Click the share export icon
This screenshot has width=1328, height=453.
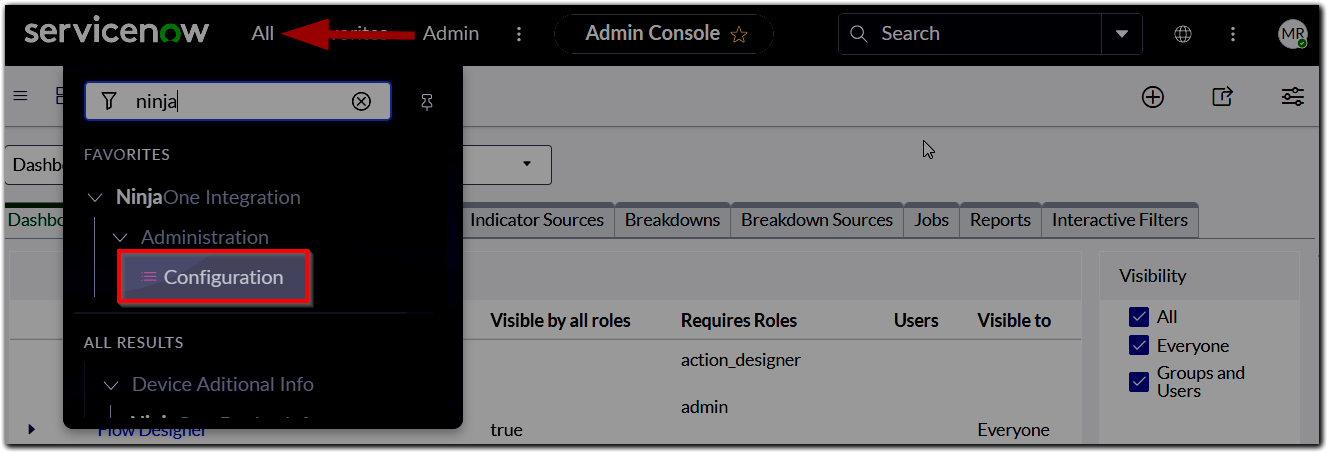(1222, 96)
